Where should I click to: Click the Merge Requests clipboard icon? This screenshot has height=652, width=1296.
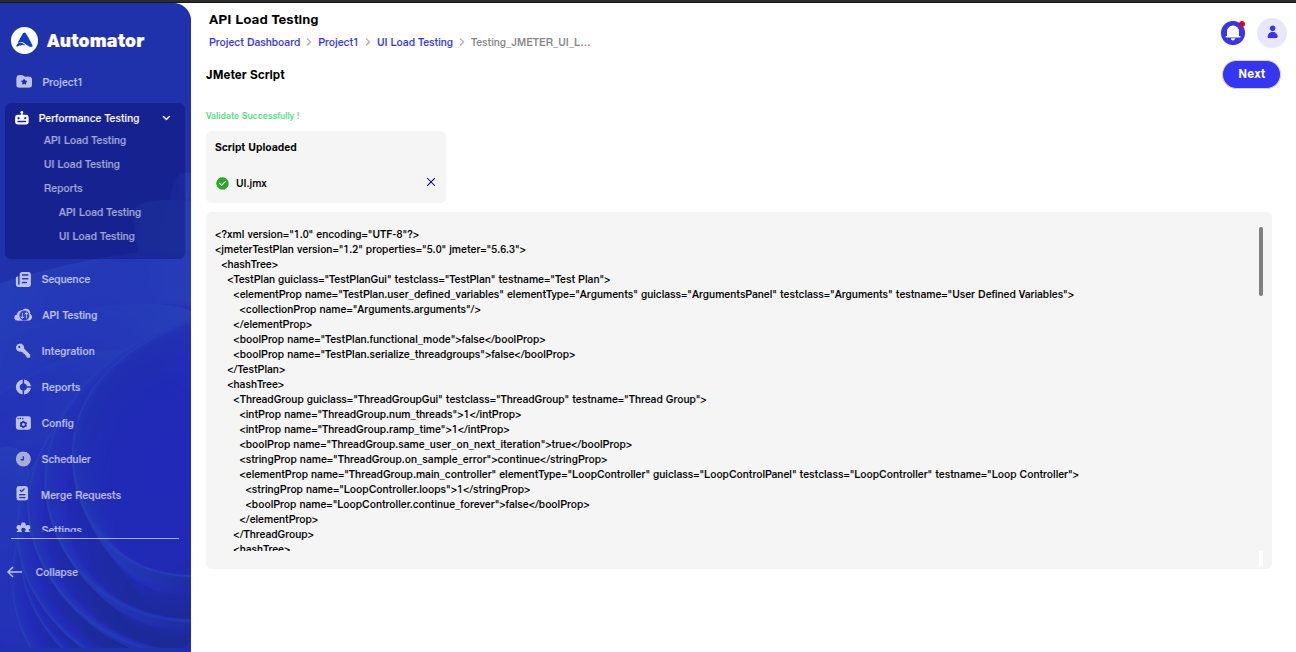pos(24,495)
